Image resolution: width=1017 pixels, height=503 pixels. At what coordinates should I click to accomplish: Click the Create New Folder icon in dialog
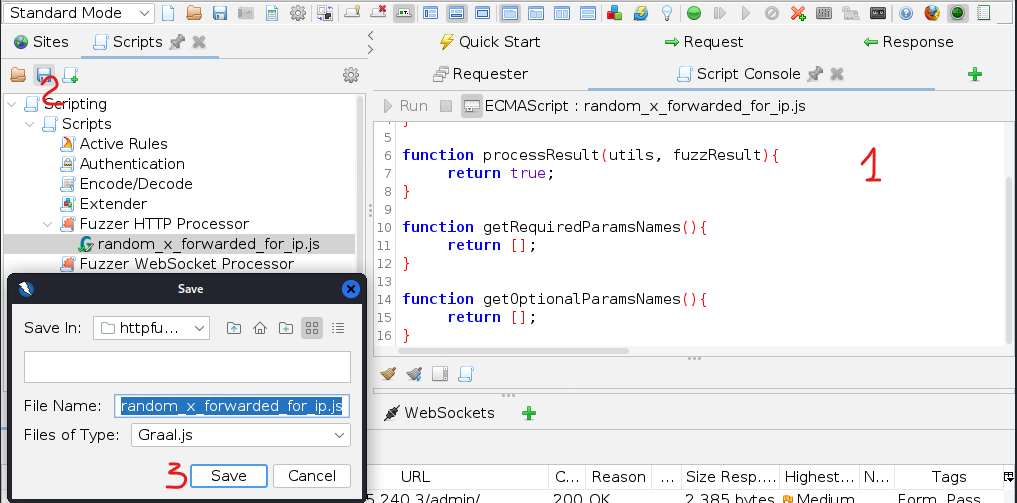point(286,327)
